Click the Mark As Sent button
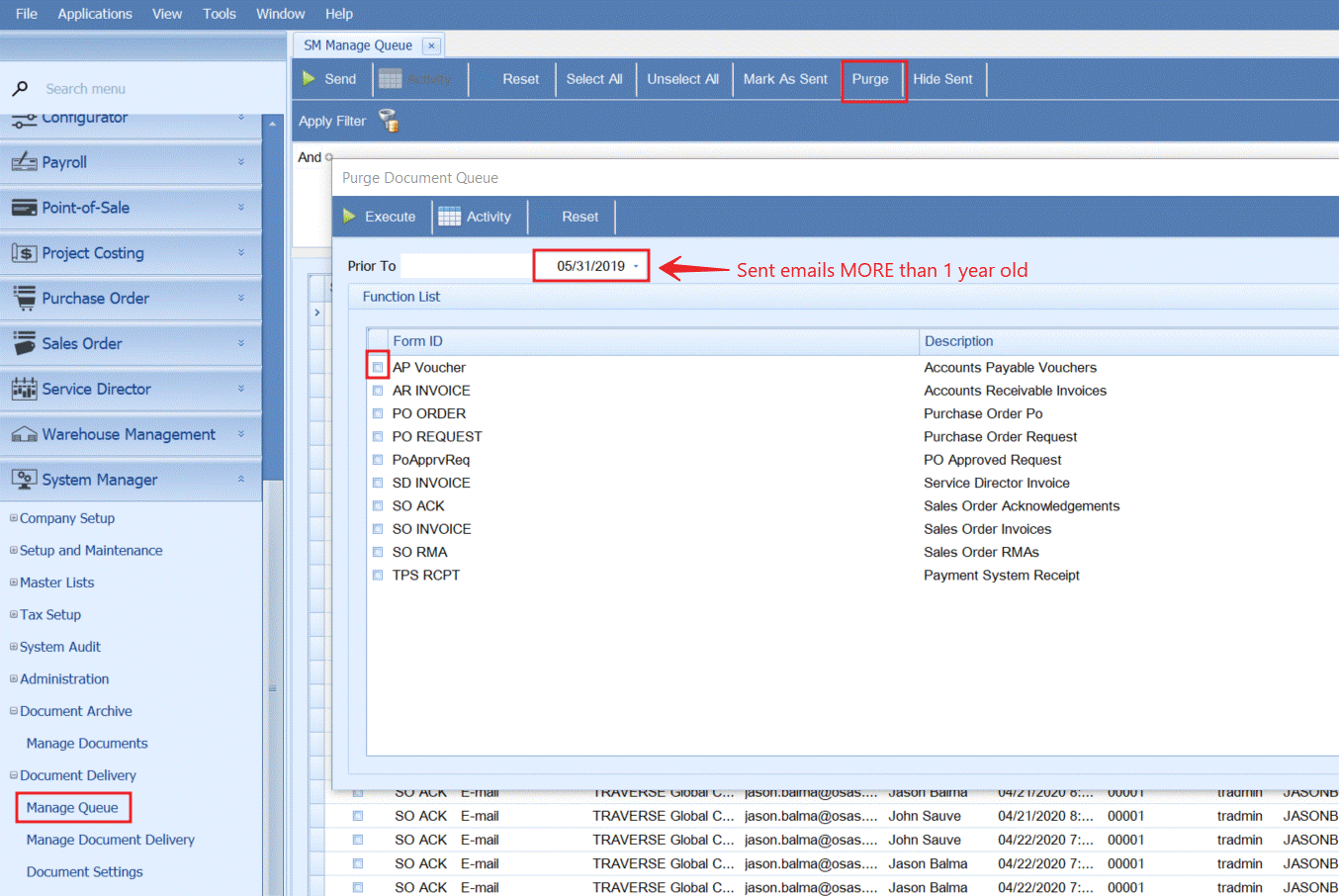The width and height of the screenshot is (1339, 896). click(x=784, y=79)
